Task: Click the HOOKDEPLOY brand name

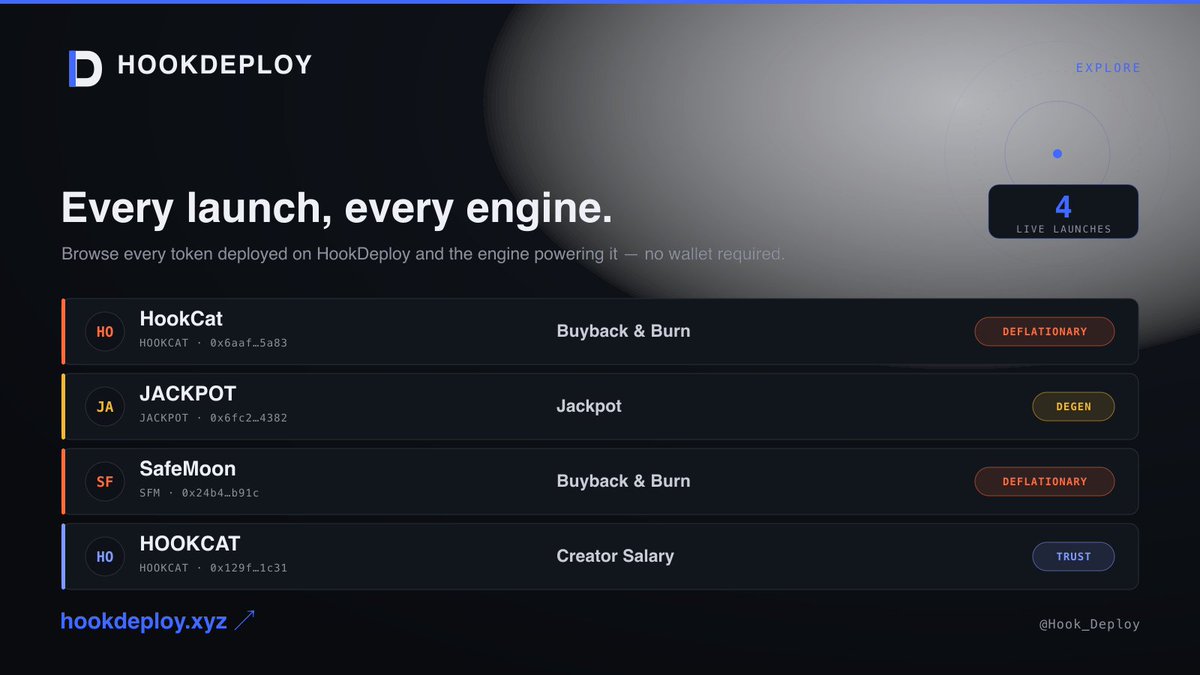Action: click(x=215, y=65)
